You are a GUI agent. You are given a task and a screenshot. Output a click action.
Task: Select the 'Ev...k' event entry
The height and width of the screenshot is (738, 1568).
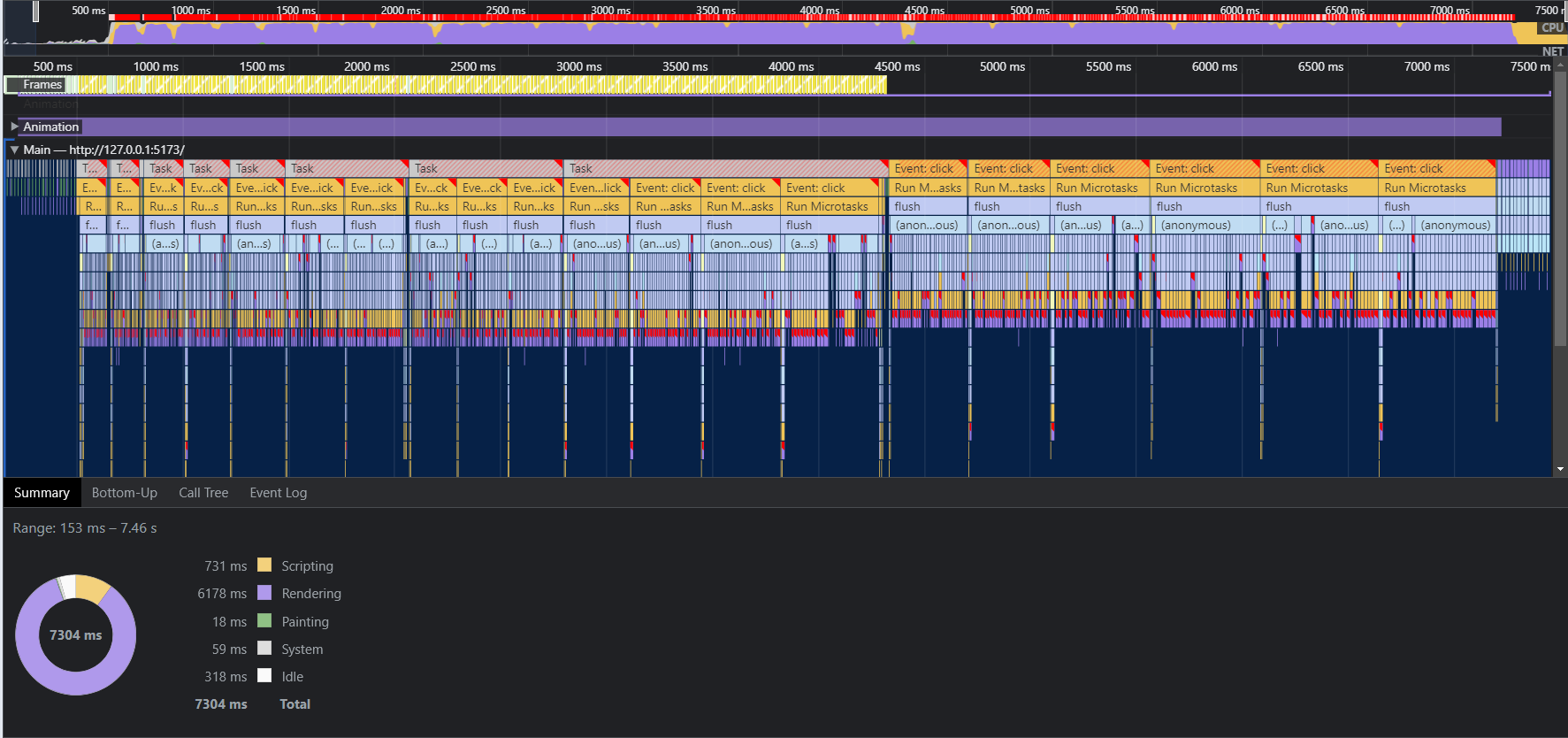(163, 188)
